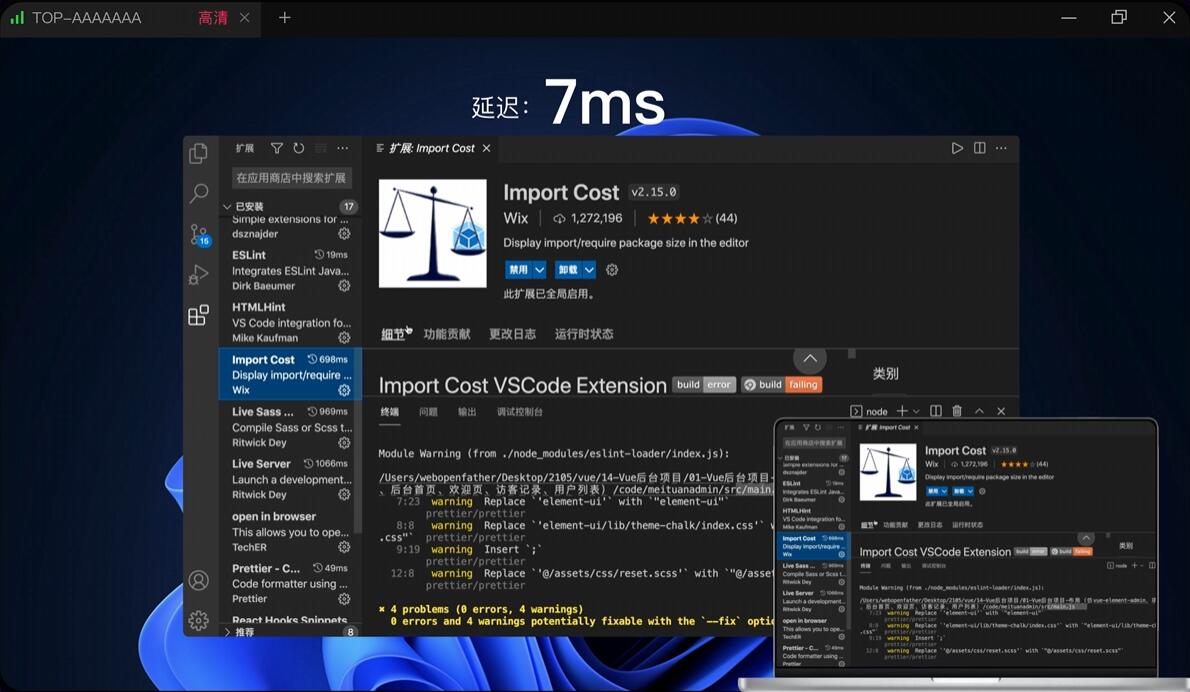Open Import Cost list item gear
Viewport: 1190px width, 692px height.
344,390
